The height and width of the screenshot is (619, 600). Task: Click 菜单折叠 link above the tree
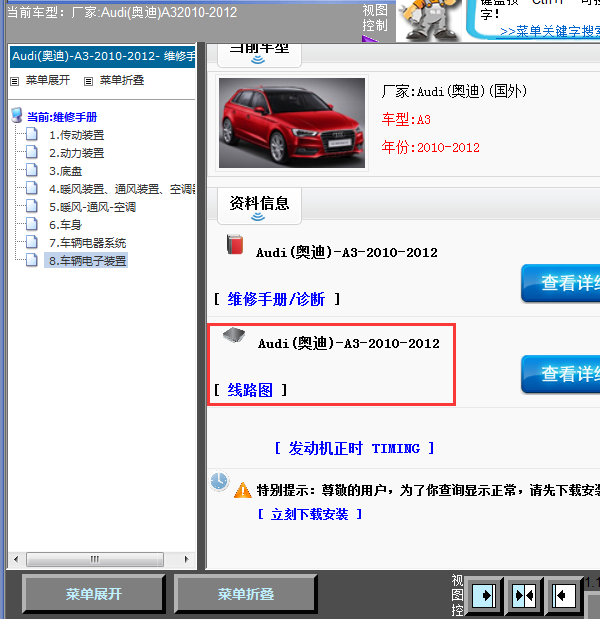point(122,81)
